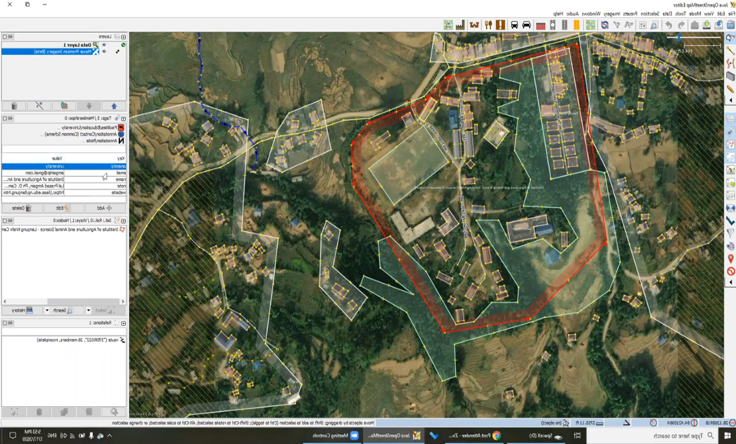Viewport: 736px width, 444px height.
Task: Select the restaurant fork-and-knife preset icon
Action: (488, 25)
